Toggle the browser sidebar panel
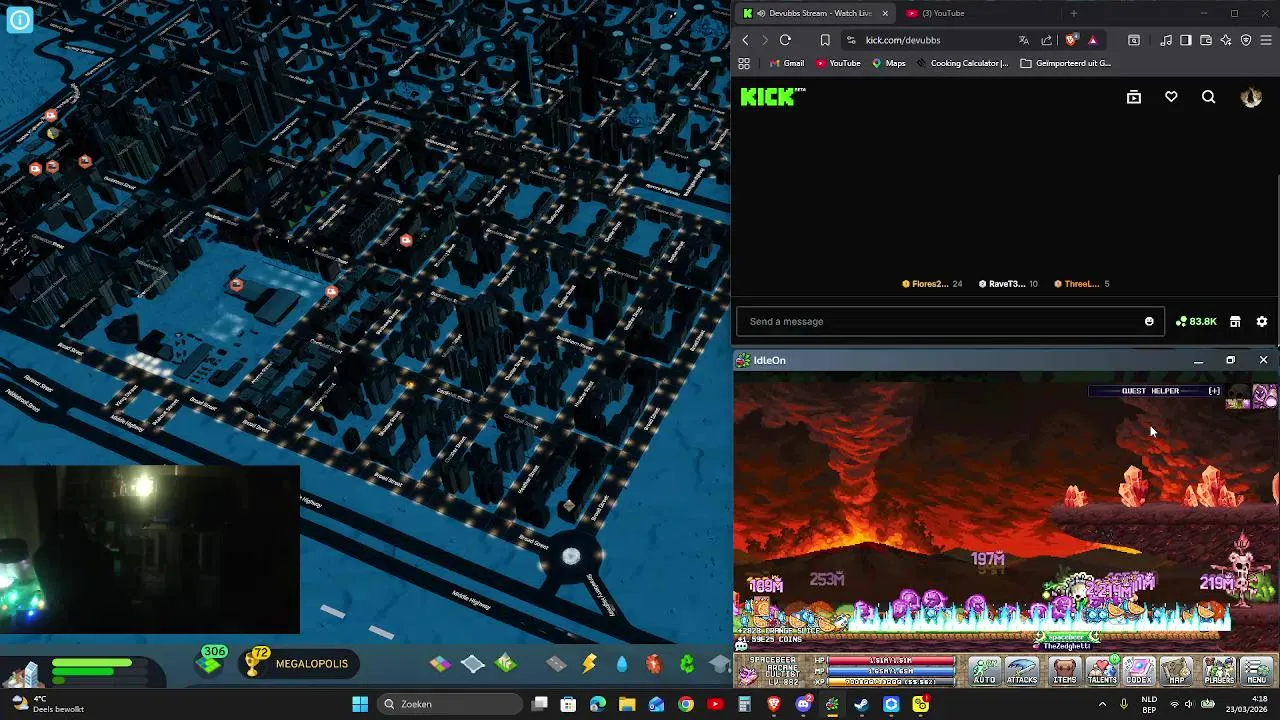1280x720 pixels. (1186, 40)
